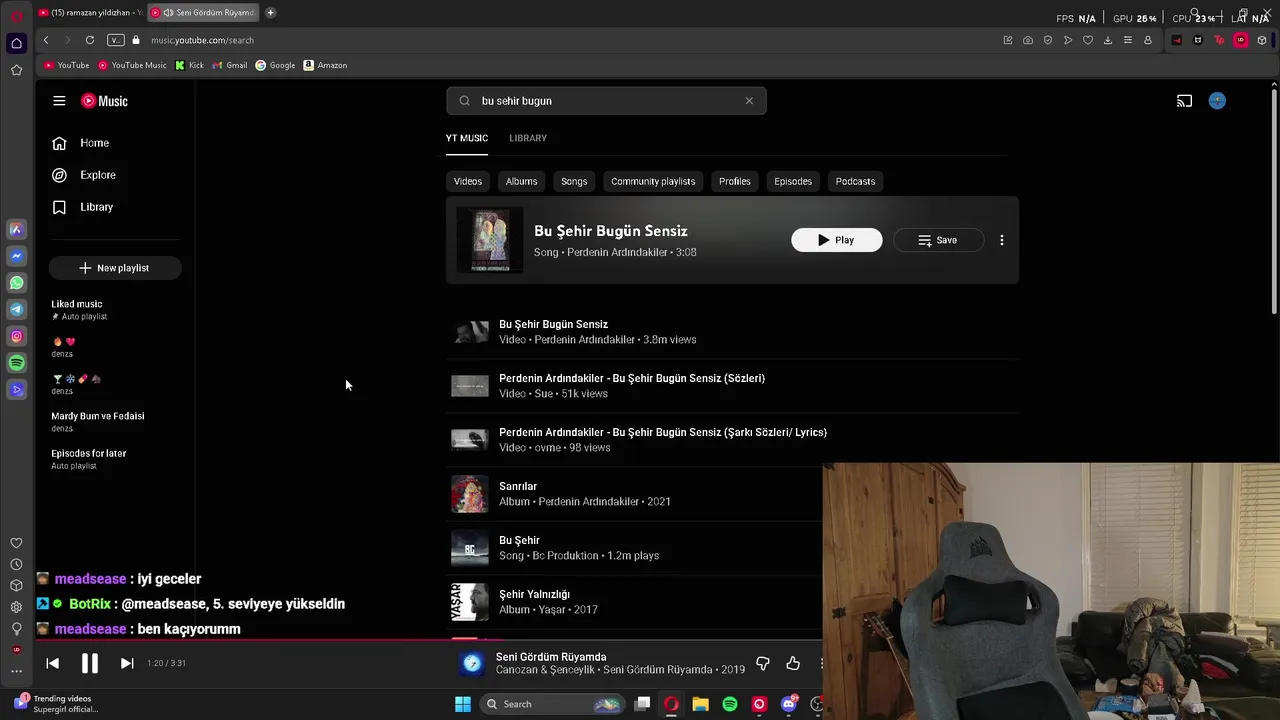1280x720 pixels.
Task: Switch to the YT MUSIC tab
Action: click(467, 138)
